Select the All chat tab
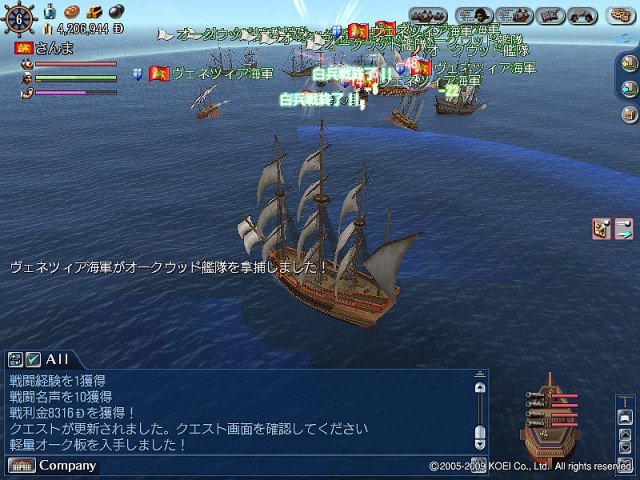 pos(57,359)
